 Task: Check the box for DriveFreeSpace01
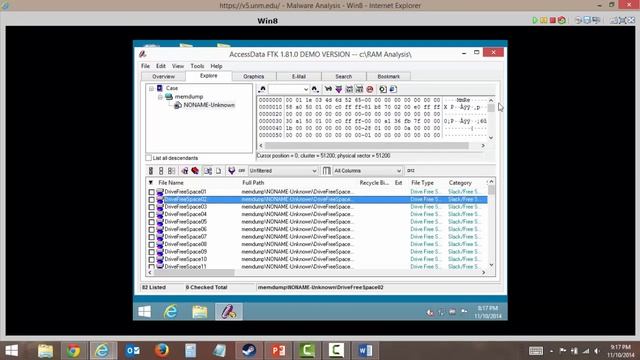click(x=151, y=192)
